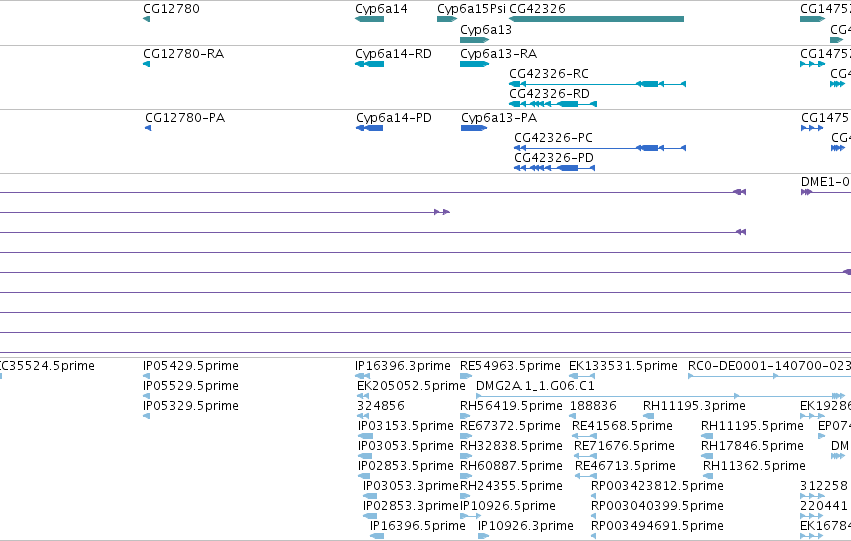Open the EK133531.5prime EST label
Image resolution: width=851 pixels, height=541 pixels.
(x=623, y=366)
